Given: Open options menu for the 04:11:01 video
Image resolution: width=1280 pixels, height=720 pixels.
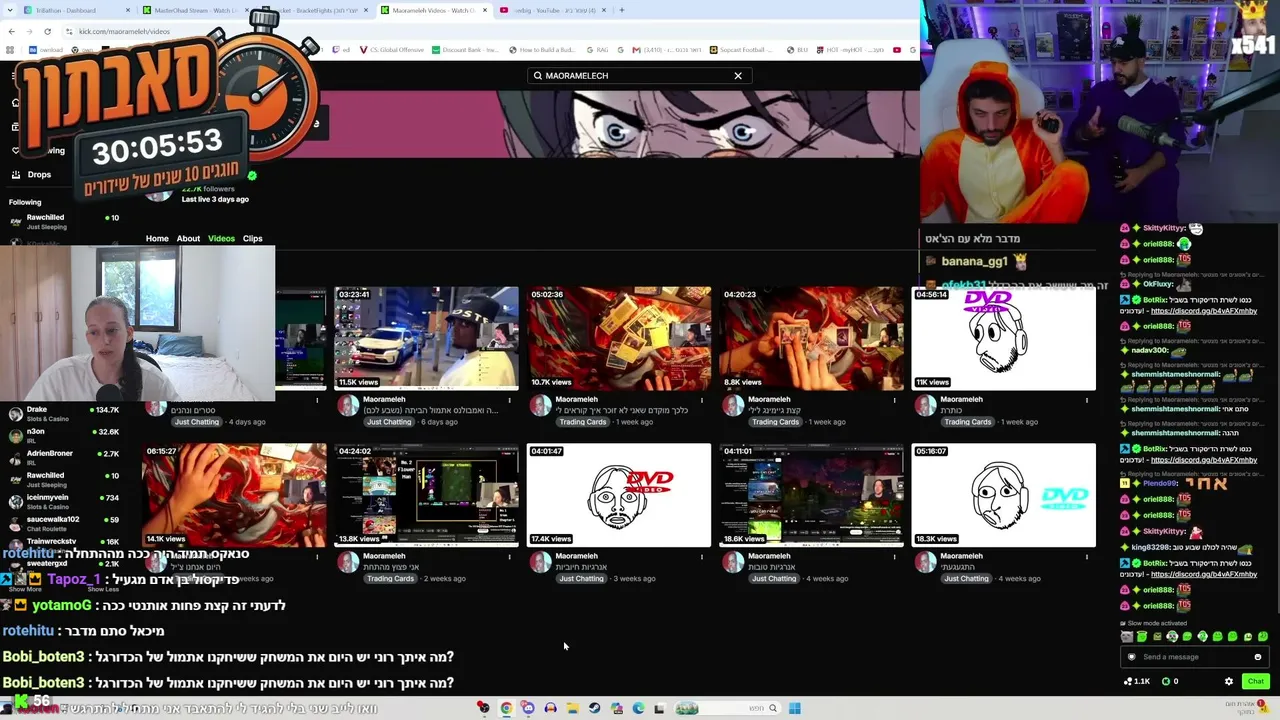Looking at the screenshot, I should click(895, 557).
